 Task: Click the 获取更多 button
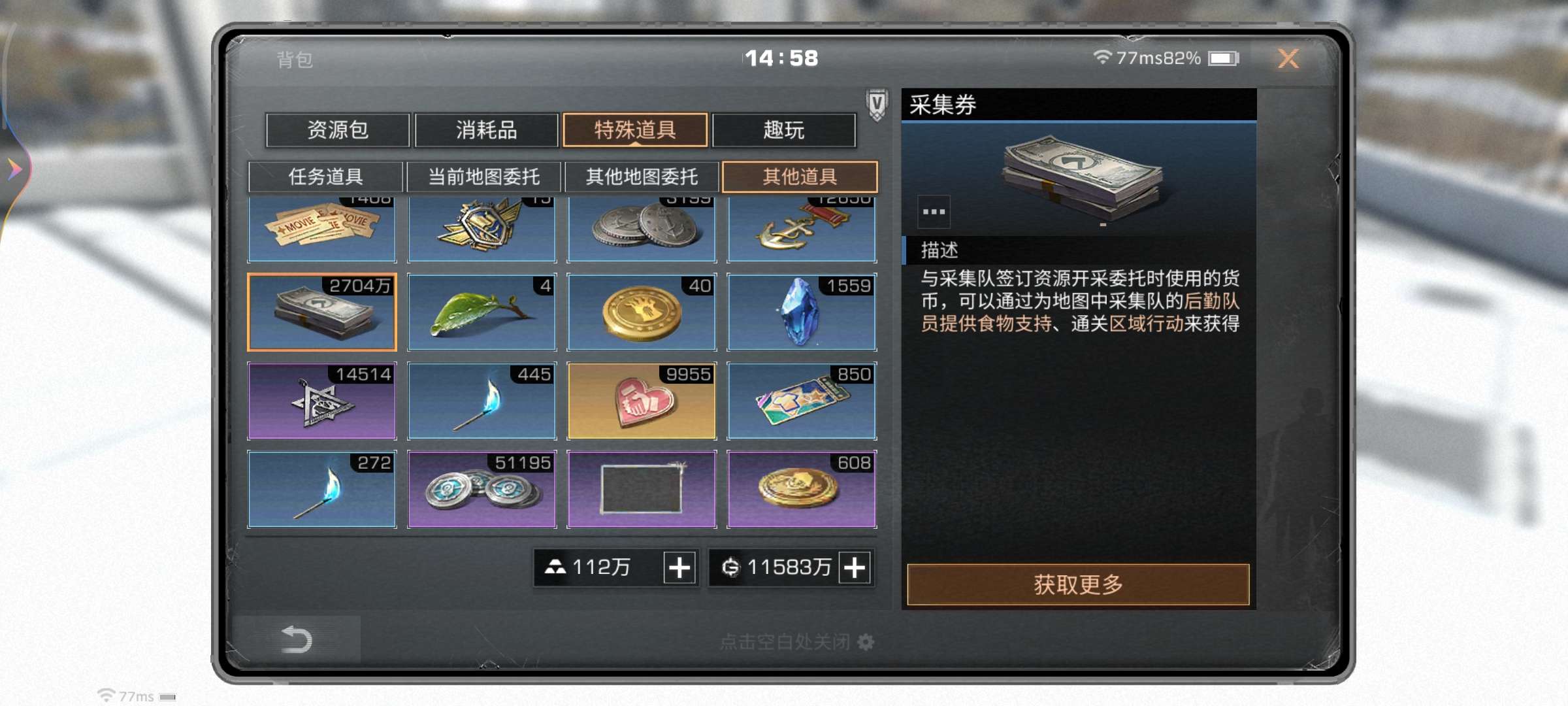point(1078,584)
